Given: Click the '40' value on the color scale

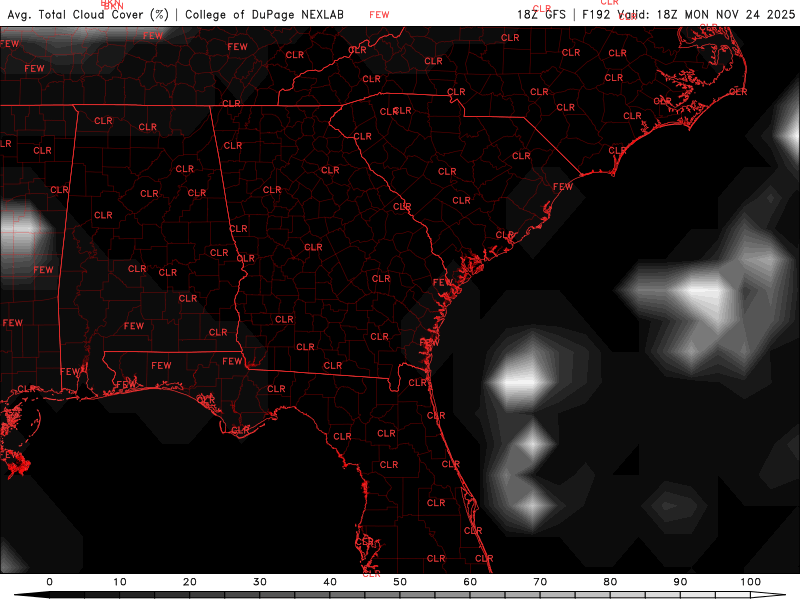Looking at the screenshot, I should point(330,582).
